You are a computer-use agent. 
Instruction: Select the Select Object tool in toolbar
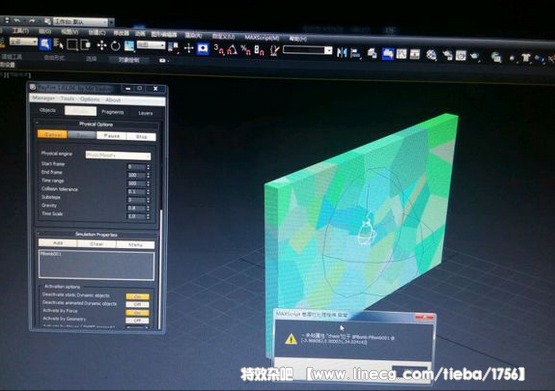point(45,44)
